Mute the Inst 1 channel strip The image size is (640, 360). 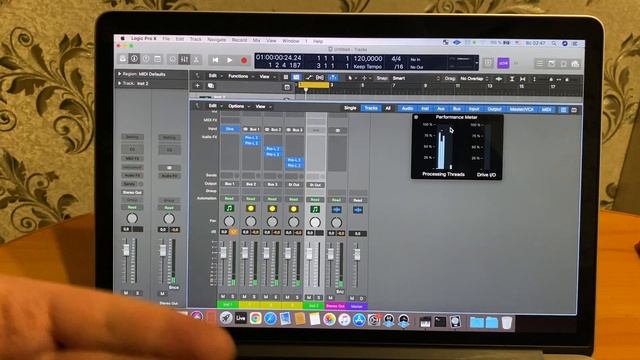click(x=223, y=296)
